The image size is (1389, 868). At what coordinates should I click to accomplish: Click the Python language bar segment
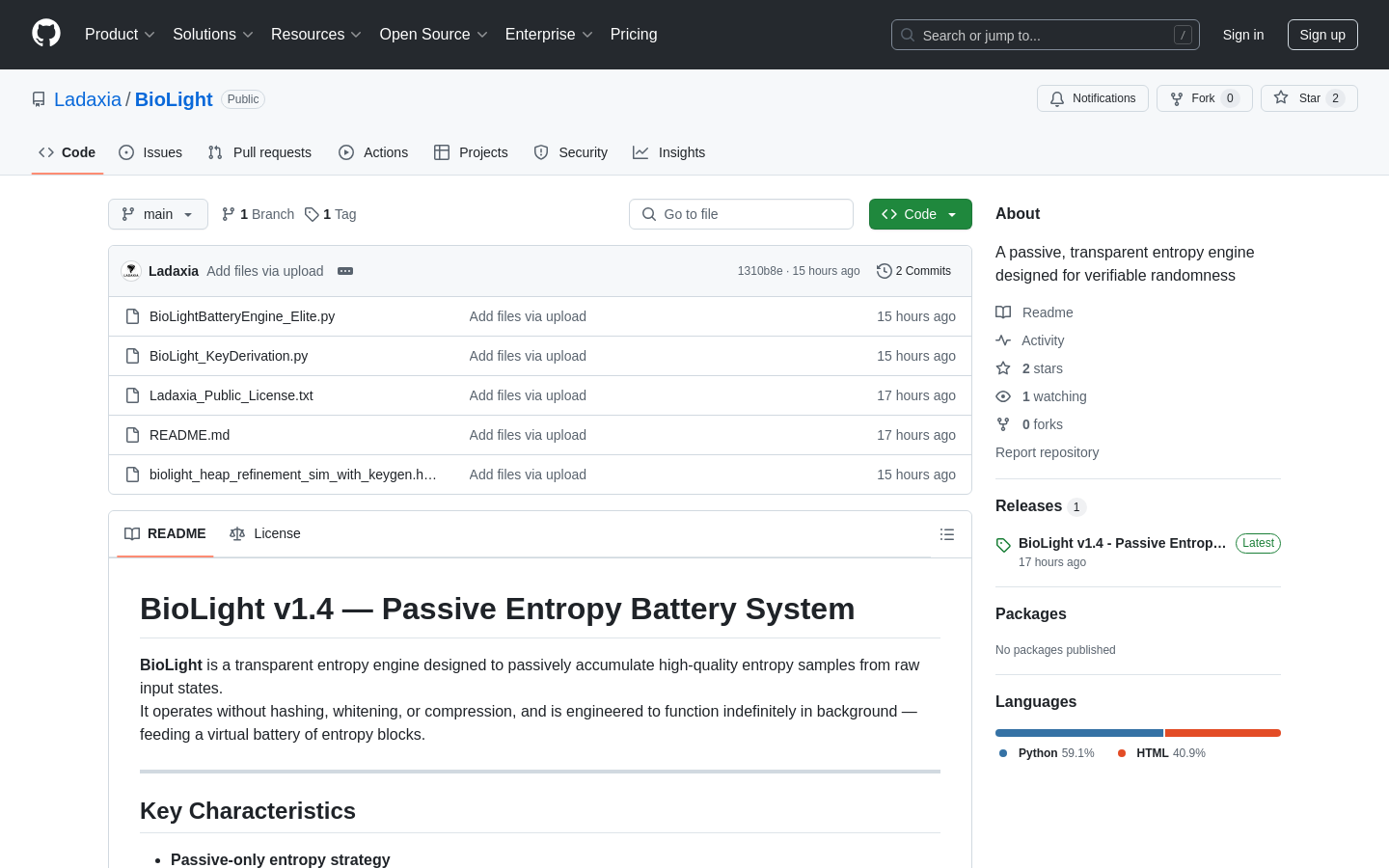1079,733
